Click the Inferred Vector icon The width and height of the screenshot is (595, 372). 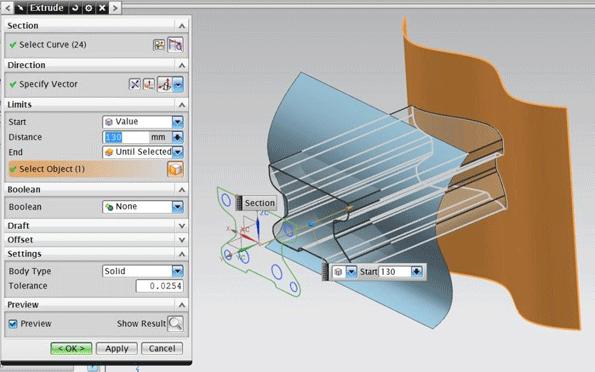164,84
